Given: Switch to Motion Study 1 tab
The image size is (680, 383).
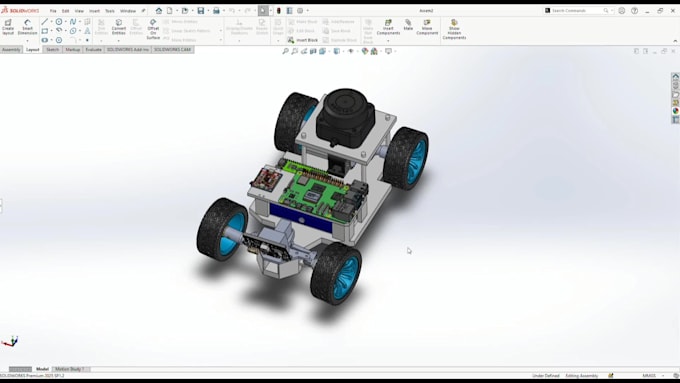Looking at the screenshot, I should 70,369.
